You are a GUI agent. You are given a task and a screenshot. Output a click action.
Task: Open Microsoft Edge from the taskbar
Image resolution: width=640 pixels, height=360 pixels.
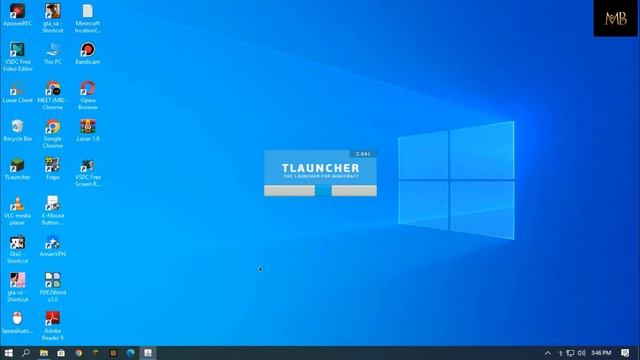131,353
